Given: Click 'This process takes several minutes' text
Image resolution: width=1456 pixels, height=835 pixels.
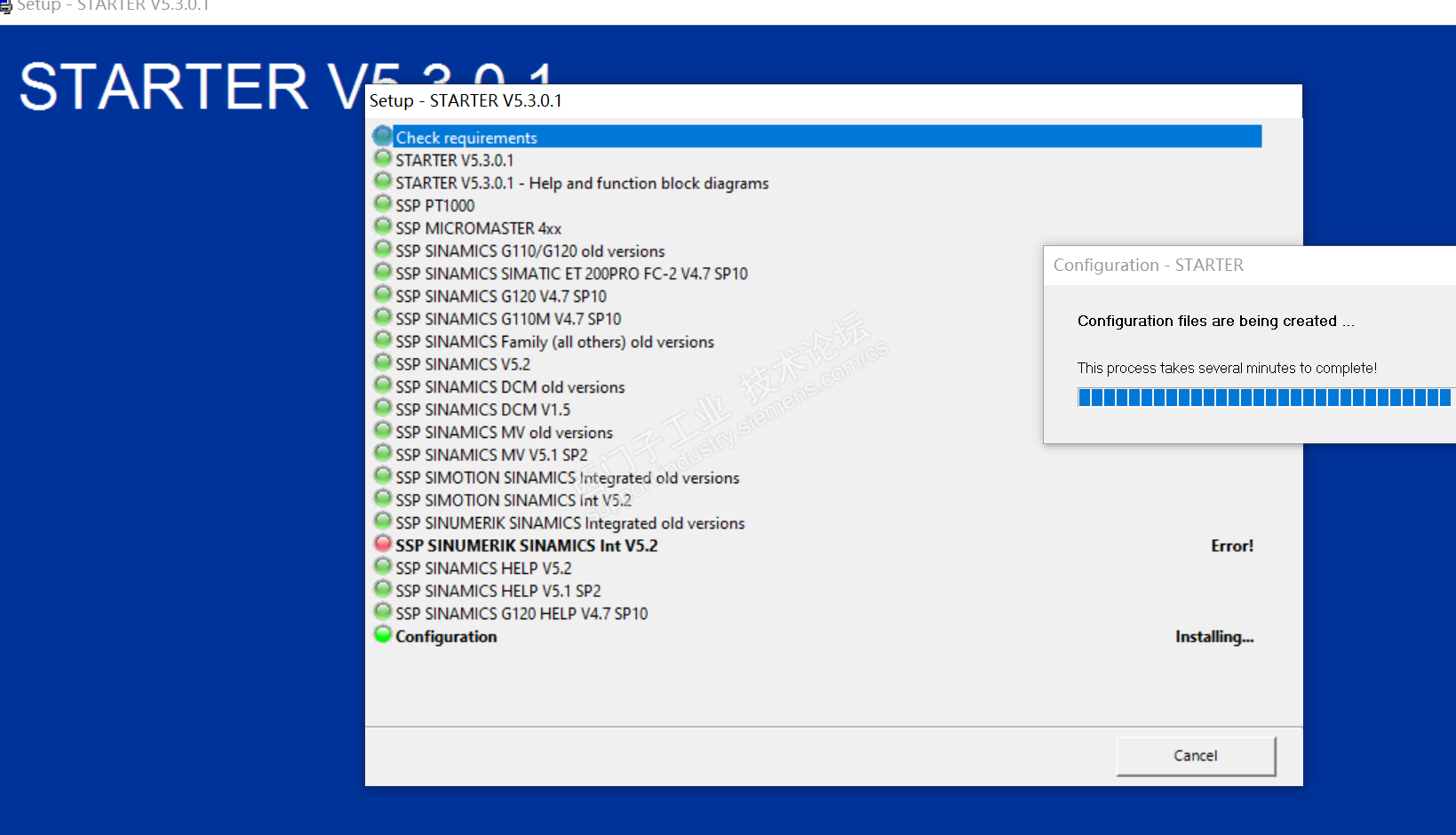Looking at the screenshot, I should [x=1227, y=368].
